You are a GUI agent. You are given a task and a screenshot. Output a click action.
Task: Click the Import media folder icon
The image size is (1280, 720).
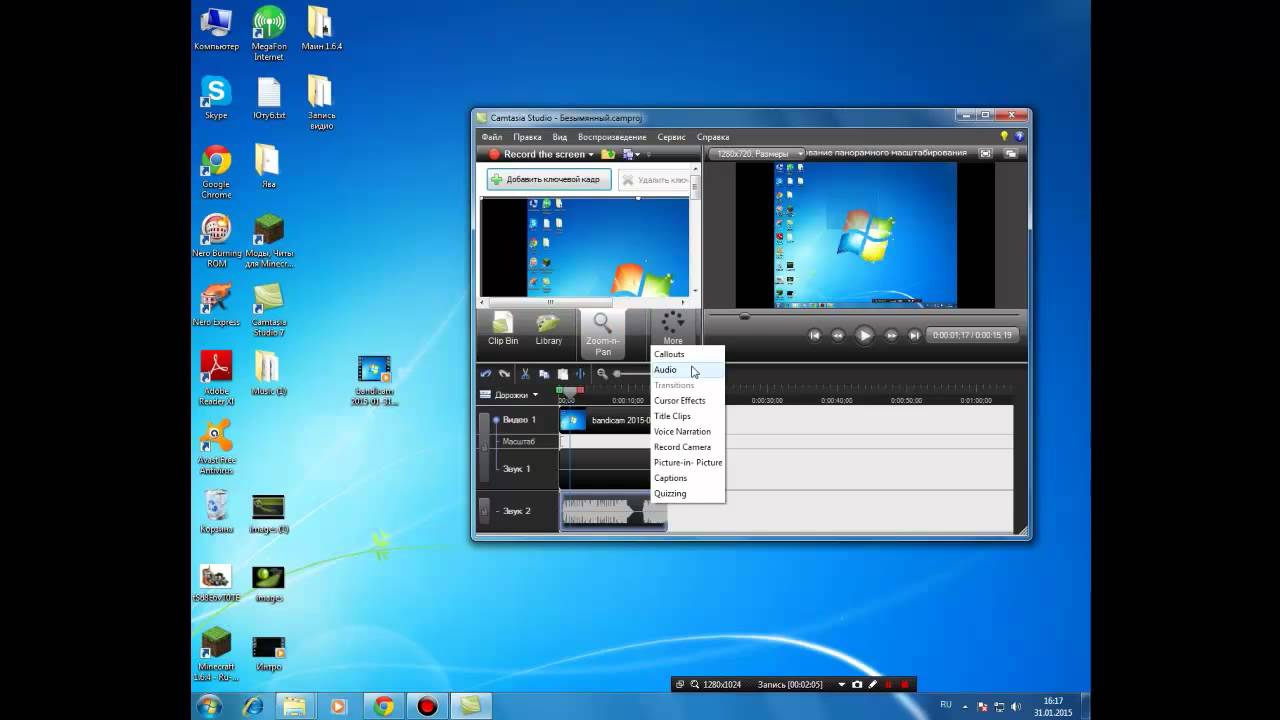[607, 154]
